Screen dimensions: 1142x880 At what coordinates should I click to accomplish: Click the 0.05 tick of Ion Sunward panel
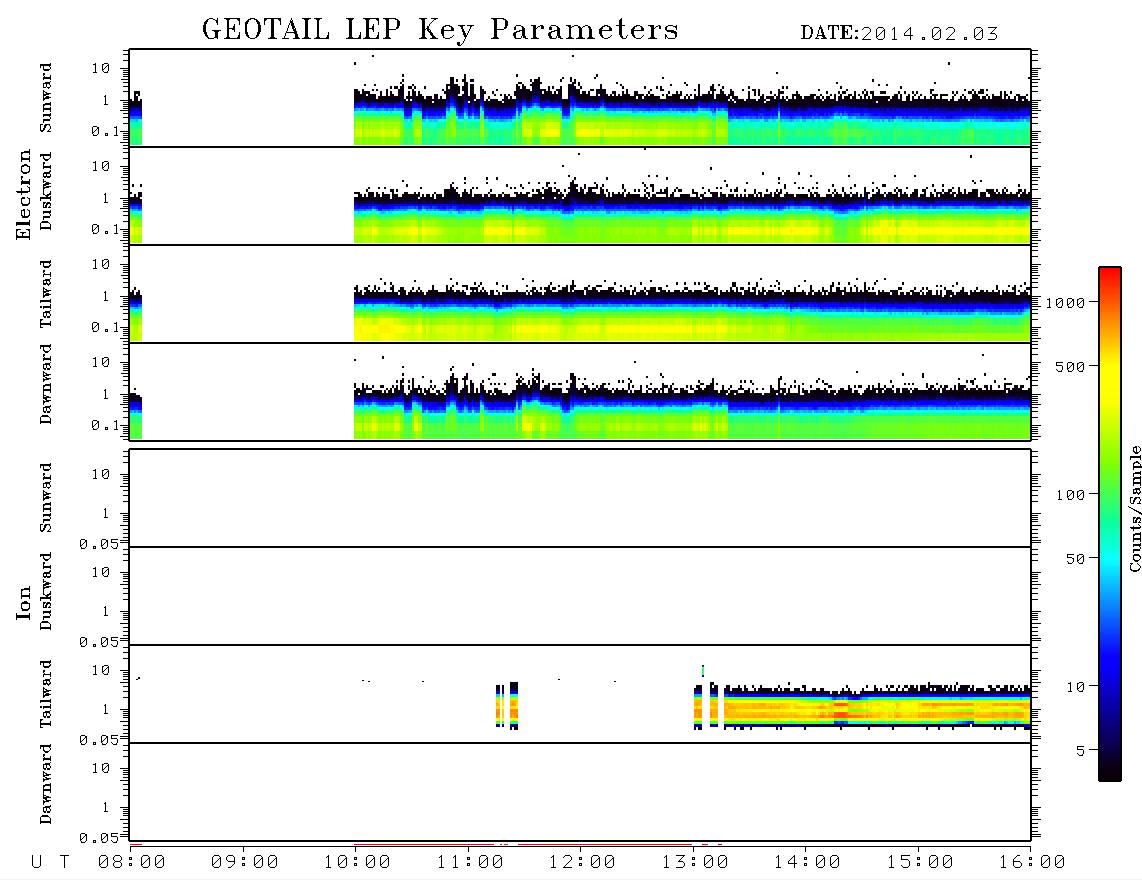click(98, 543)
